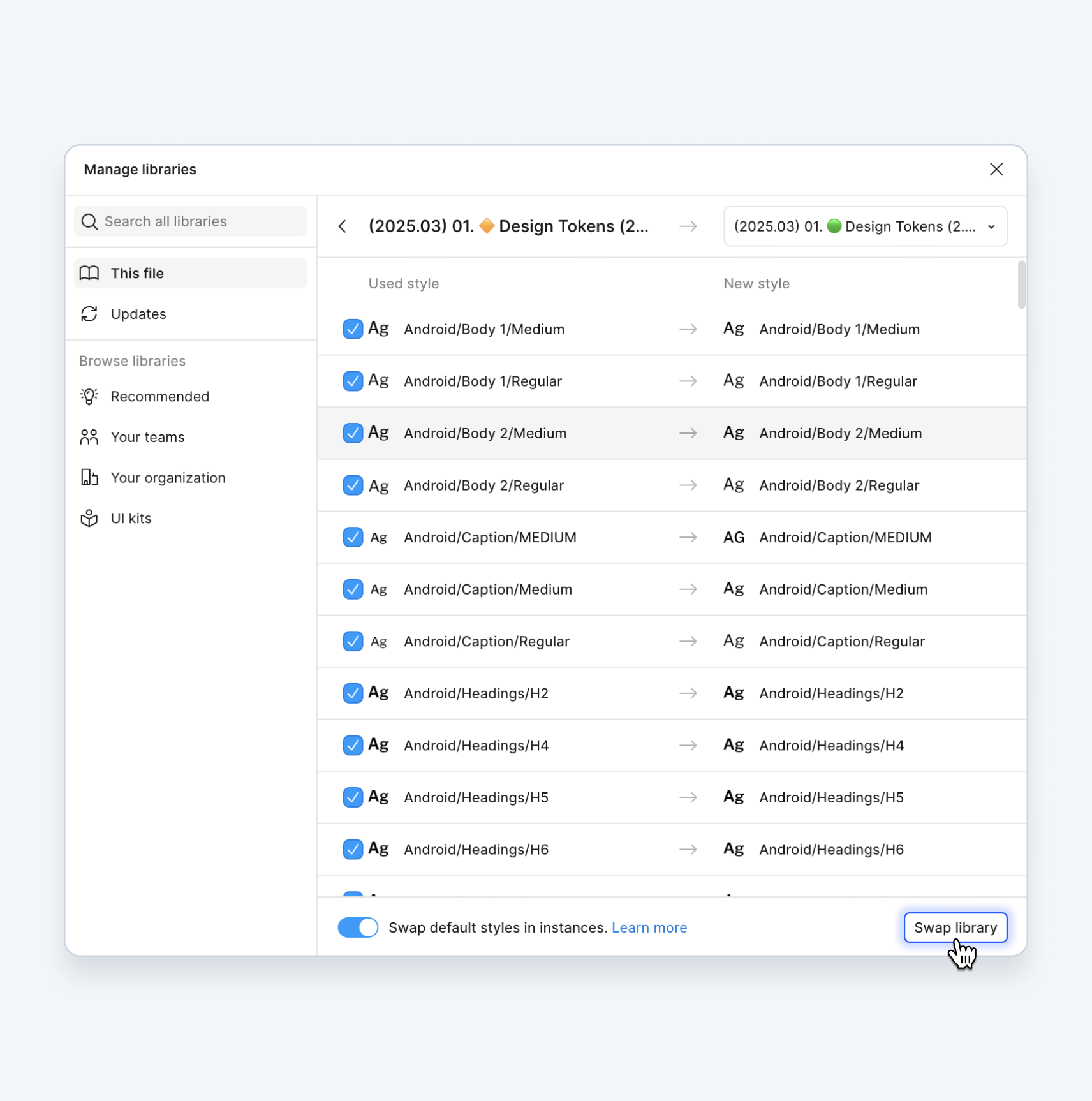Select the Your teams menu item
This screenshot has width=1092, height=1101.
click(147, 437)
